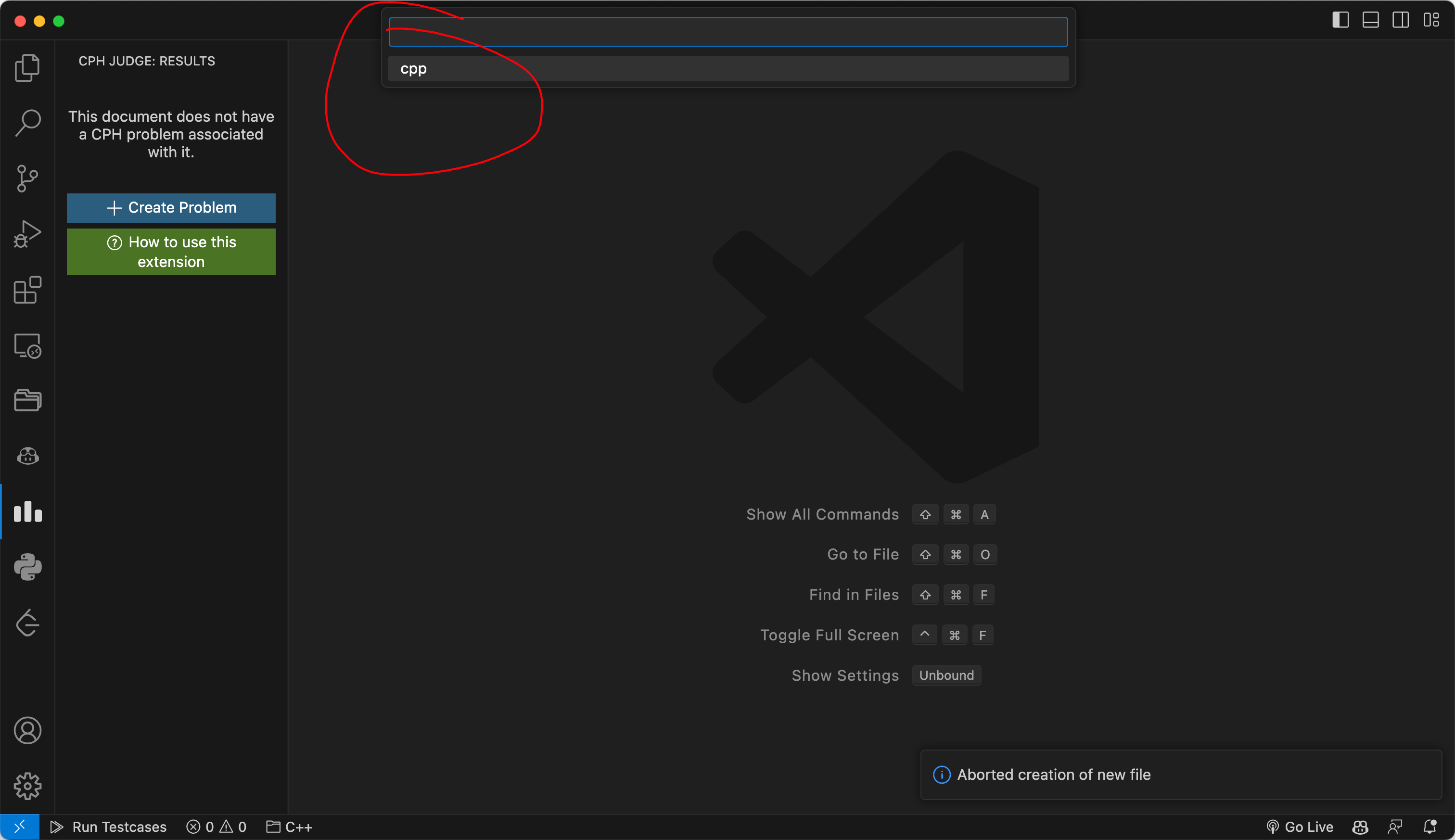Click the Aborted creation of new file notification
The height and width of the screenshot is (840, 1455).
click(1181, 774)
